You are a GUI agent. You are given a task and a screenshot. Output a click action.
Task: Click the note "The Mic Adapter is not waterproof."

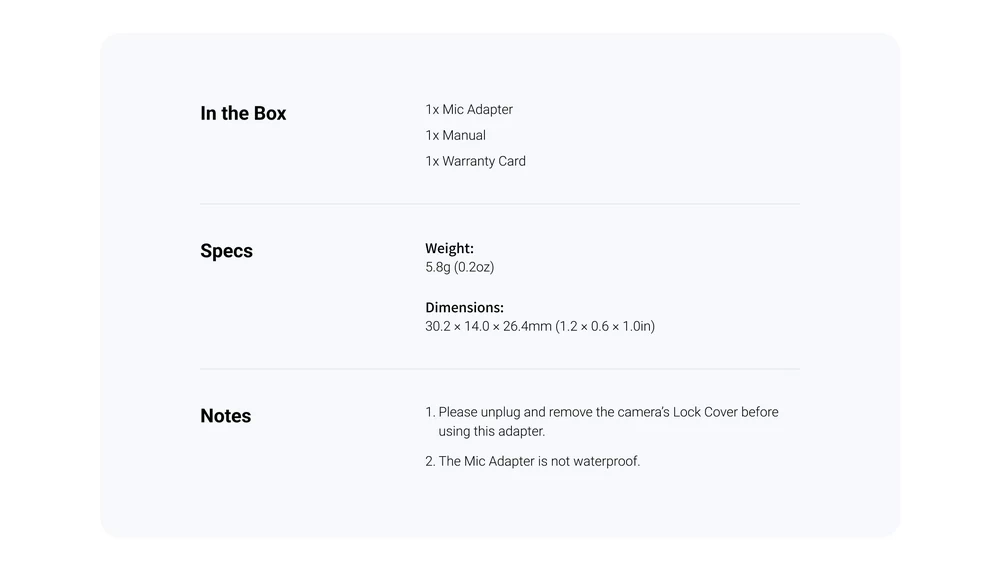[x=539, y=462]
